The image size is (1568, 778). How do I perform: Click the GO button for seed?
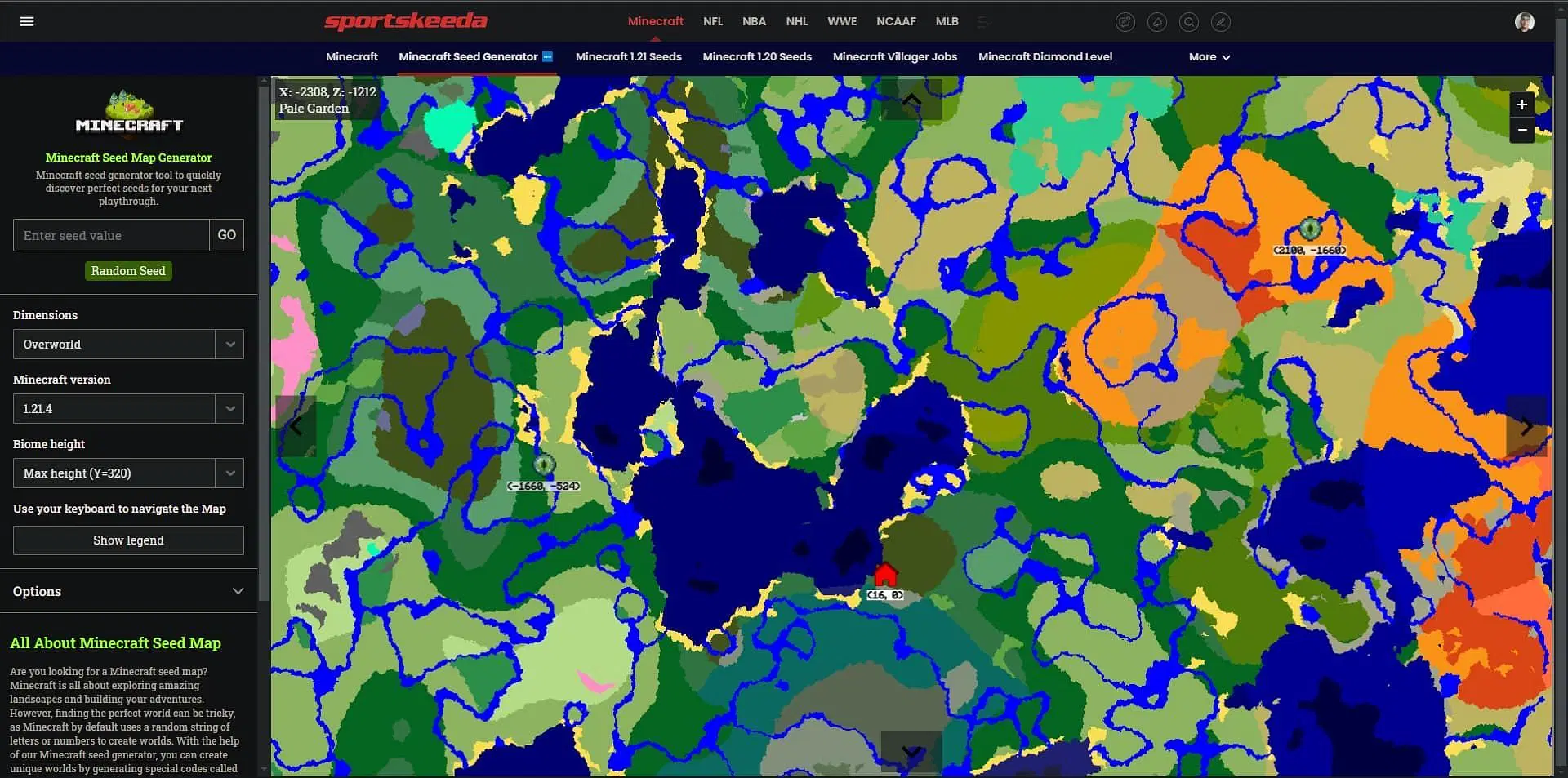point(227,235)
